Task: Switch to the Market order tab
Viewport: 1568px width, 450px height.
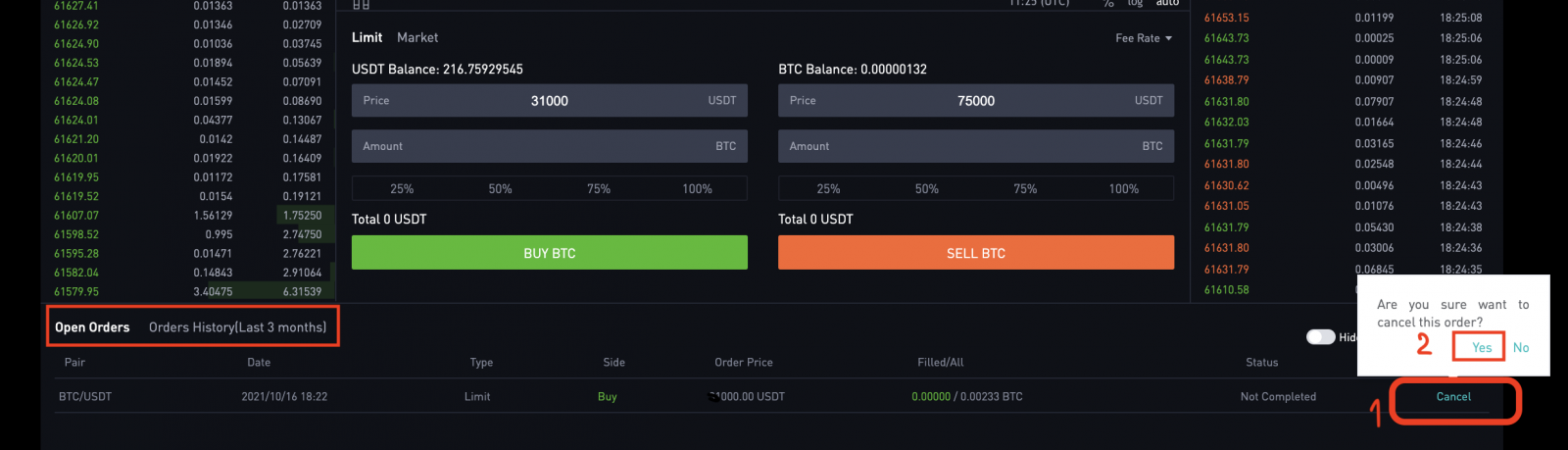Action: 417,37
